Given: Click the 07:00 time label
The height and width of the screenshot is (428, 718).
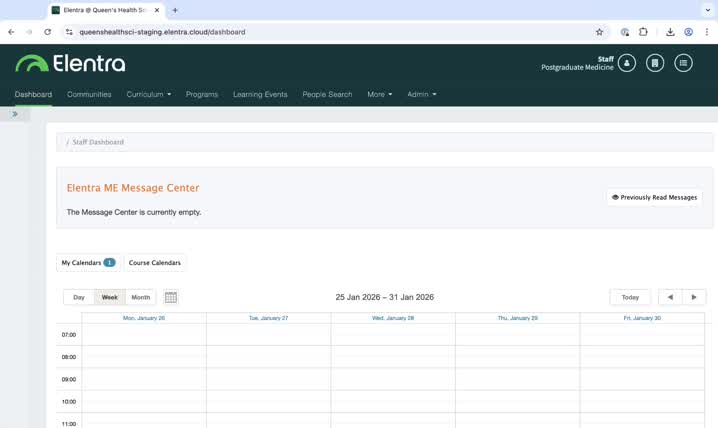Looking at the screenshot, I should click(x=69, y=335).
